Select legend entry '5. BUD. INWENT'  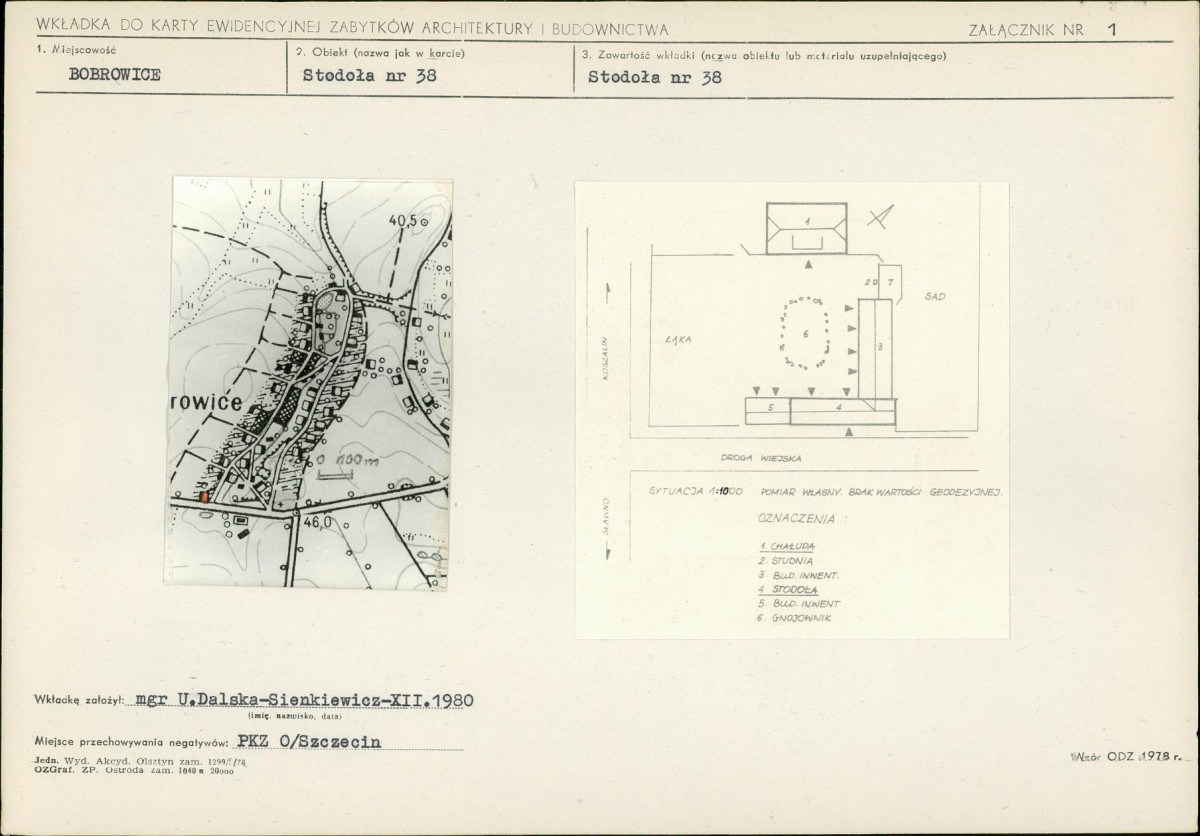[799, 604]
